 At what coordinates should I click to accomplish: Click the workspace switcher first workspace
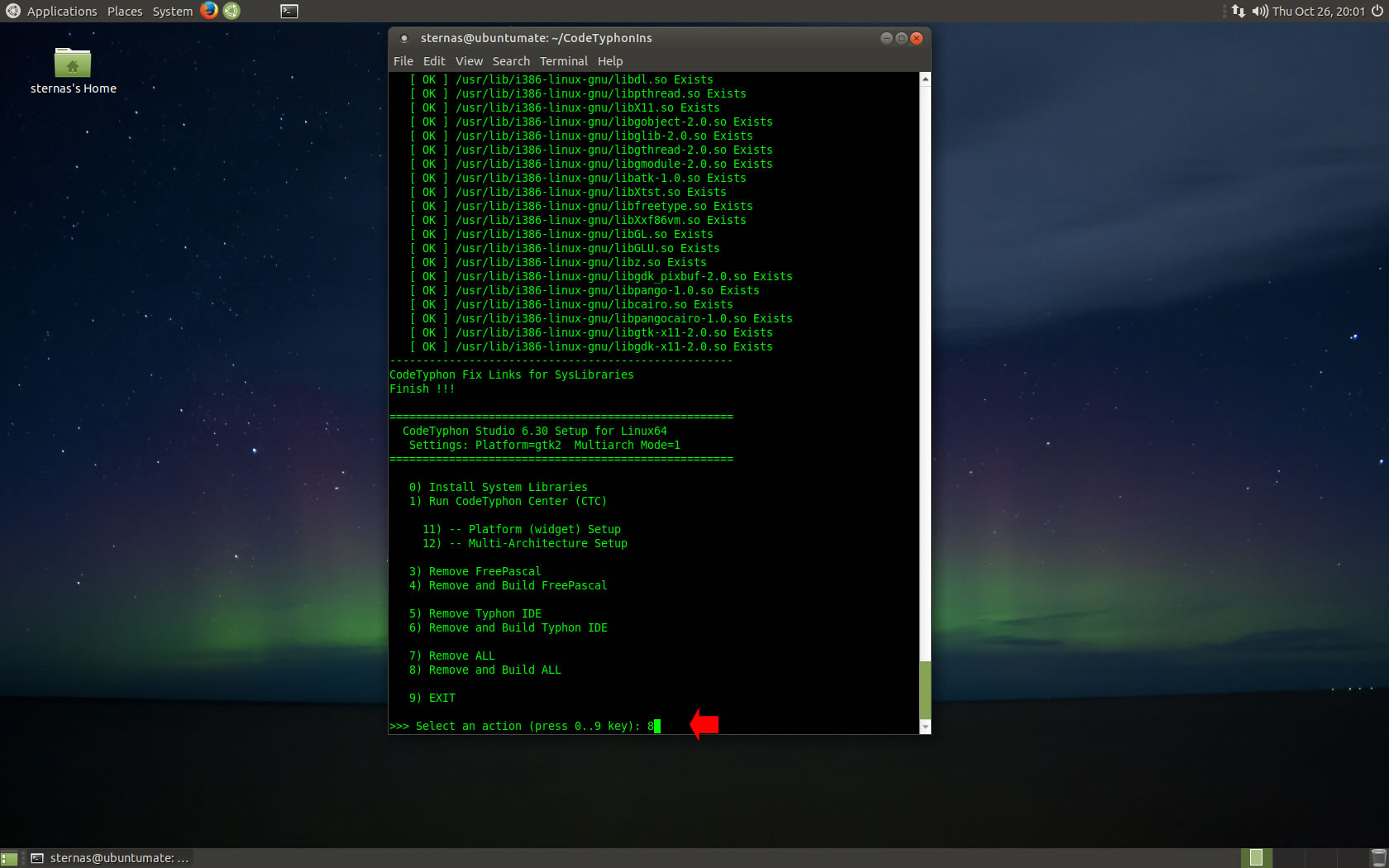pyautogui.click(x=1257, y=858)
